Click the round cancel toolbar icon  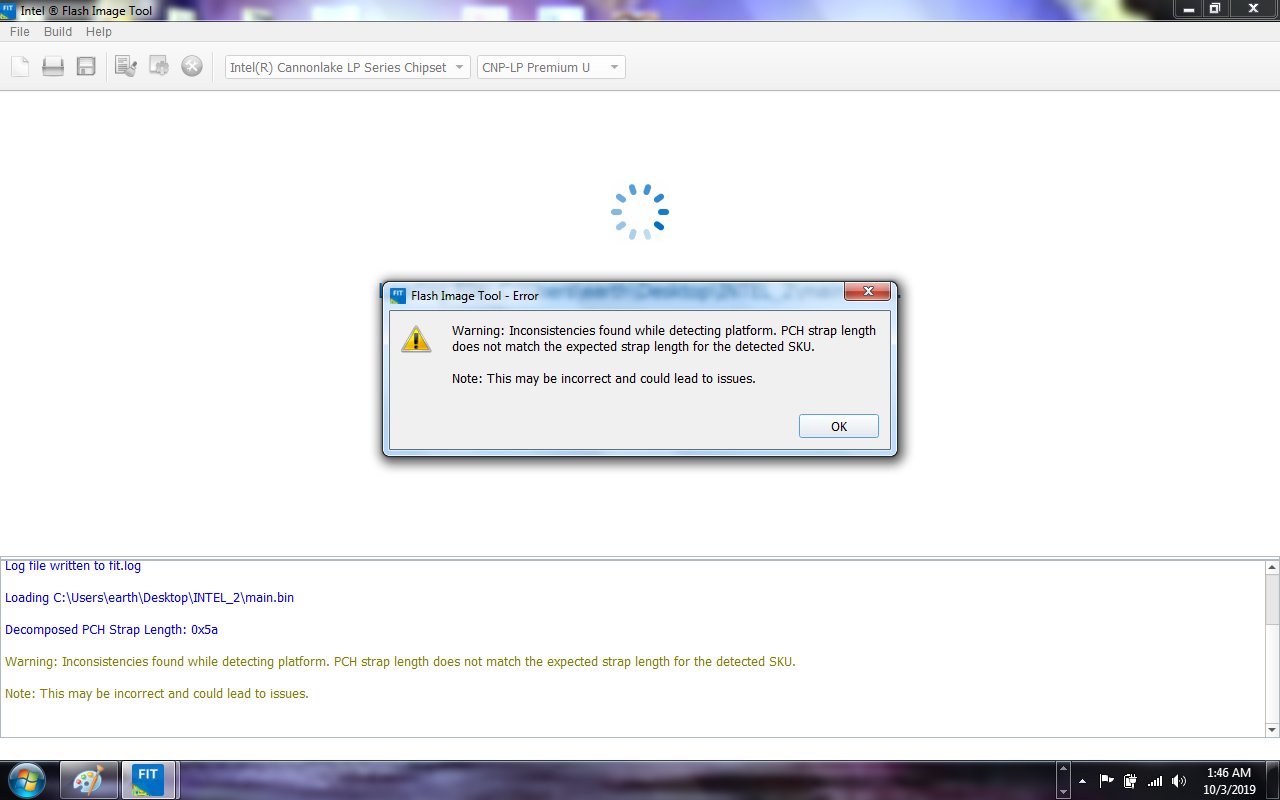tap(192, 67)
